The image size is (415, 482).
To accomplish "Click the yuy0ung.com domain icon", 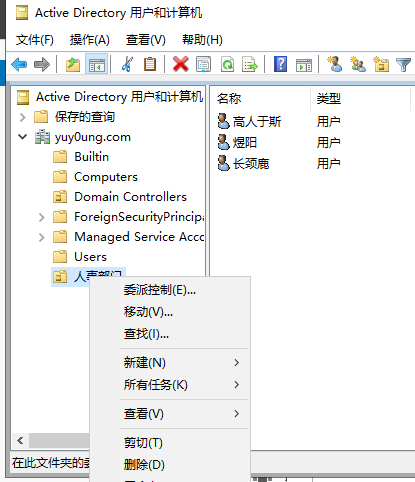I will click(x=42, y=137).
